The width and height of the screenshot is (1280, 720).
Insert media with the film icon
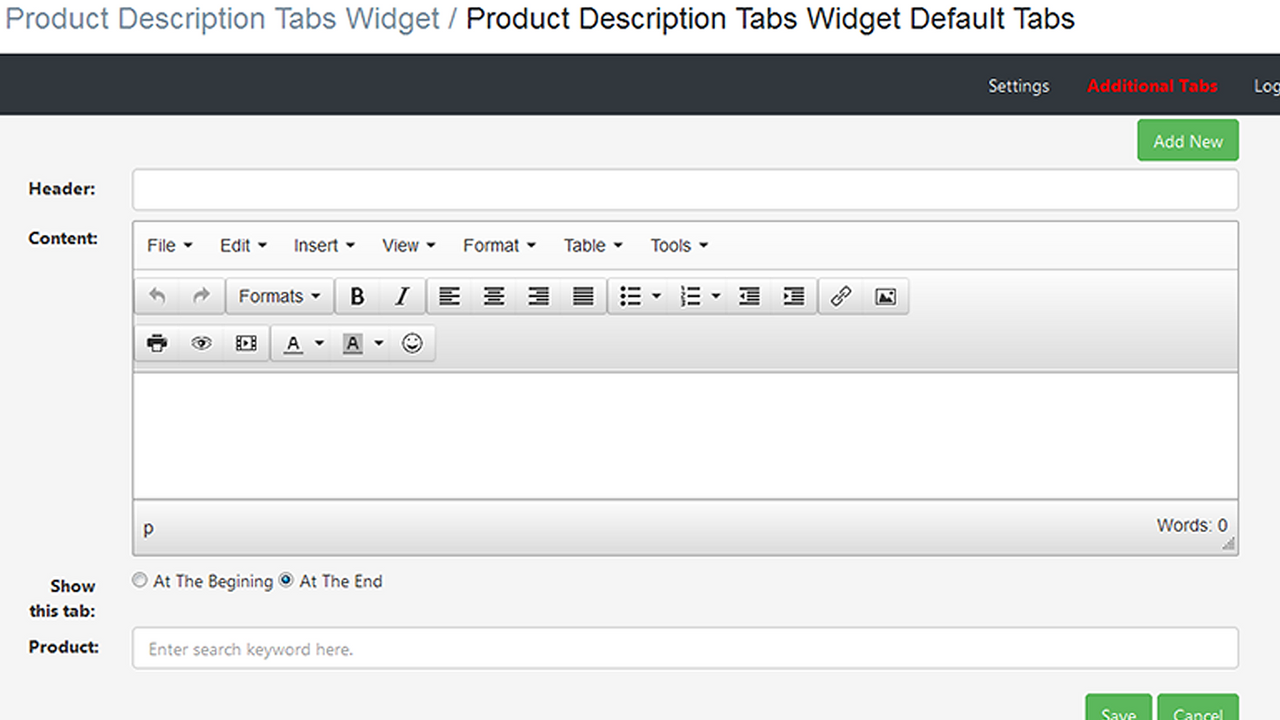click(246, 343)
